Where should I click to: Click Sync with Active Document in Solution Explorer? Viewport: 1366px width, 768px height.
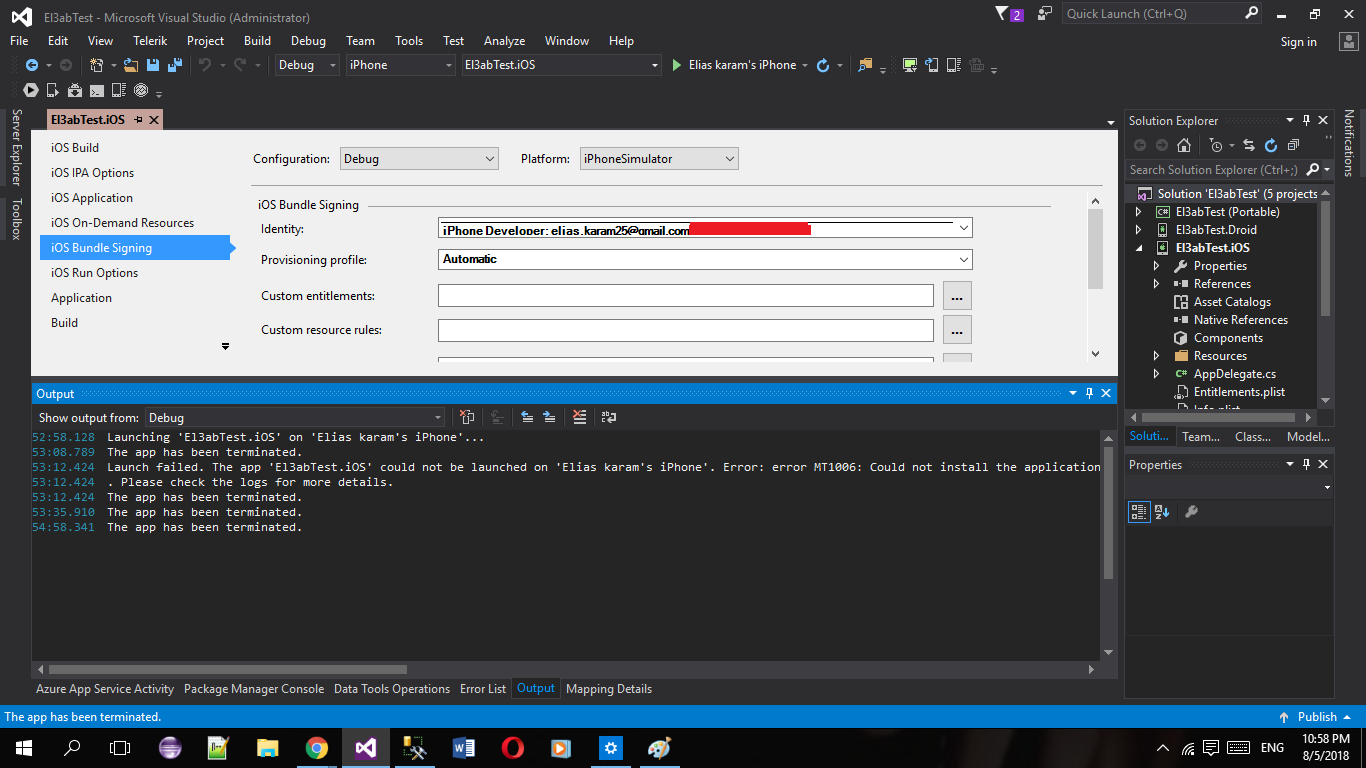click(x=1251, y=145)
